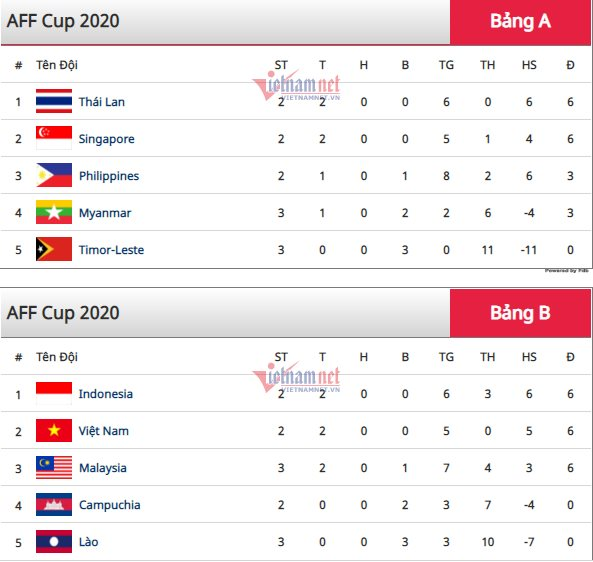
Task: Click the Tên Đội header in Bảng A
Action: point(57,65)
